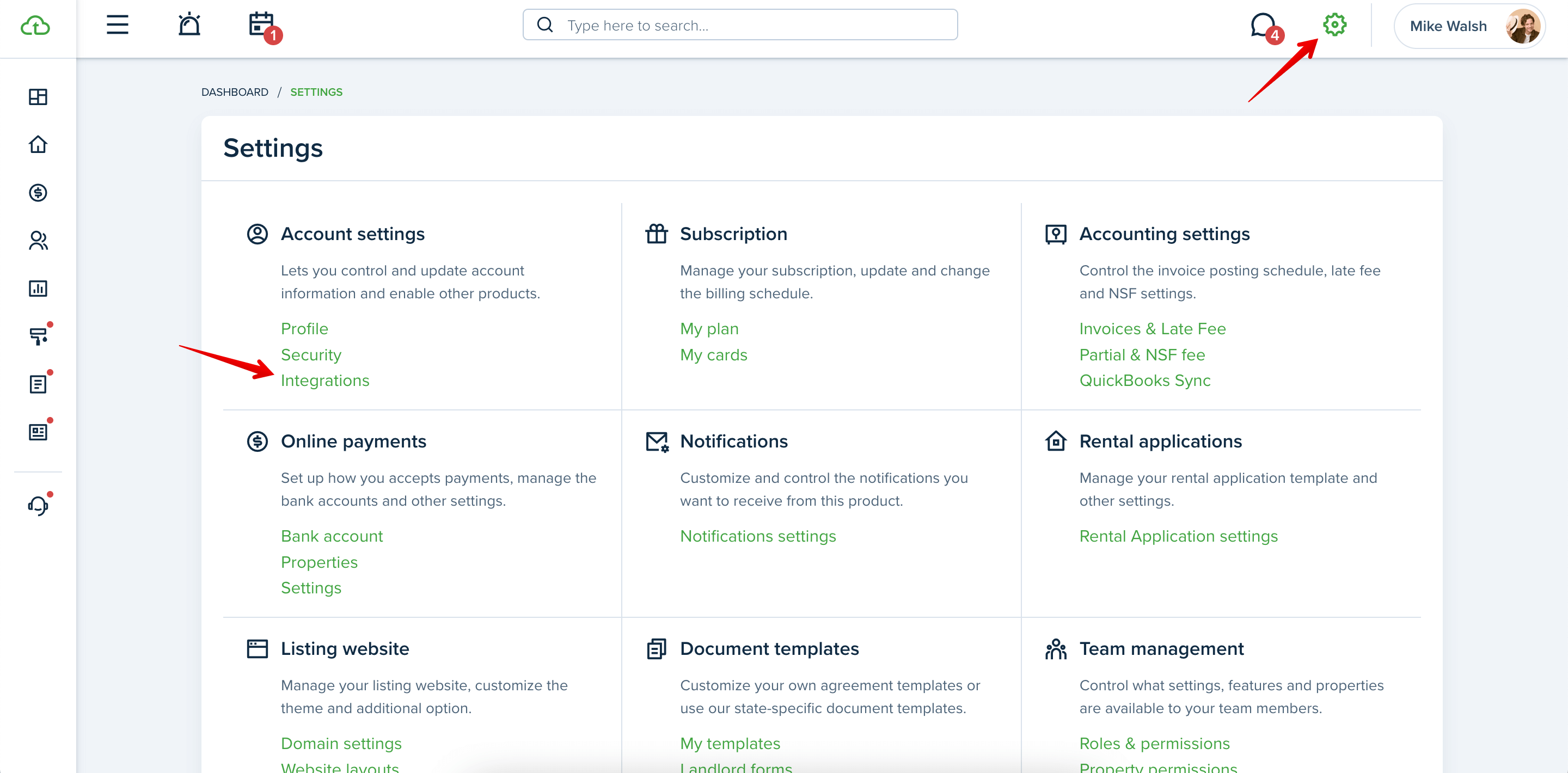Screen dimensions: 1568x773
Task: Open Profile settings link
Action: pyautogui.click(x=304, y=329)
